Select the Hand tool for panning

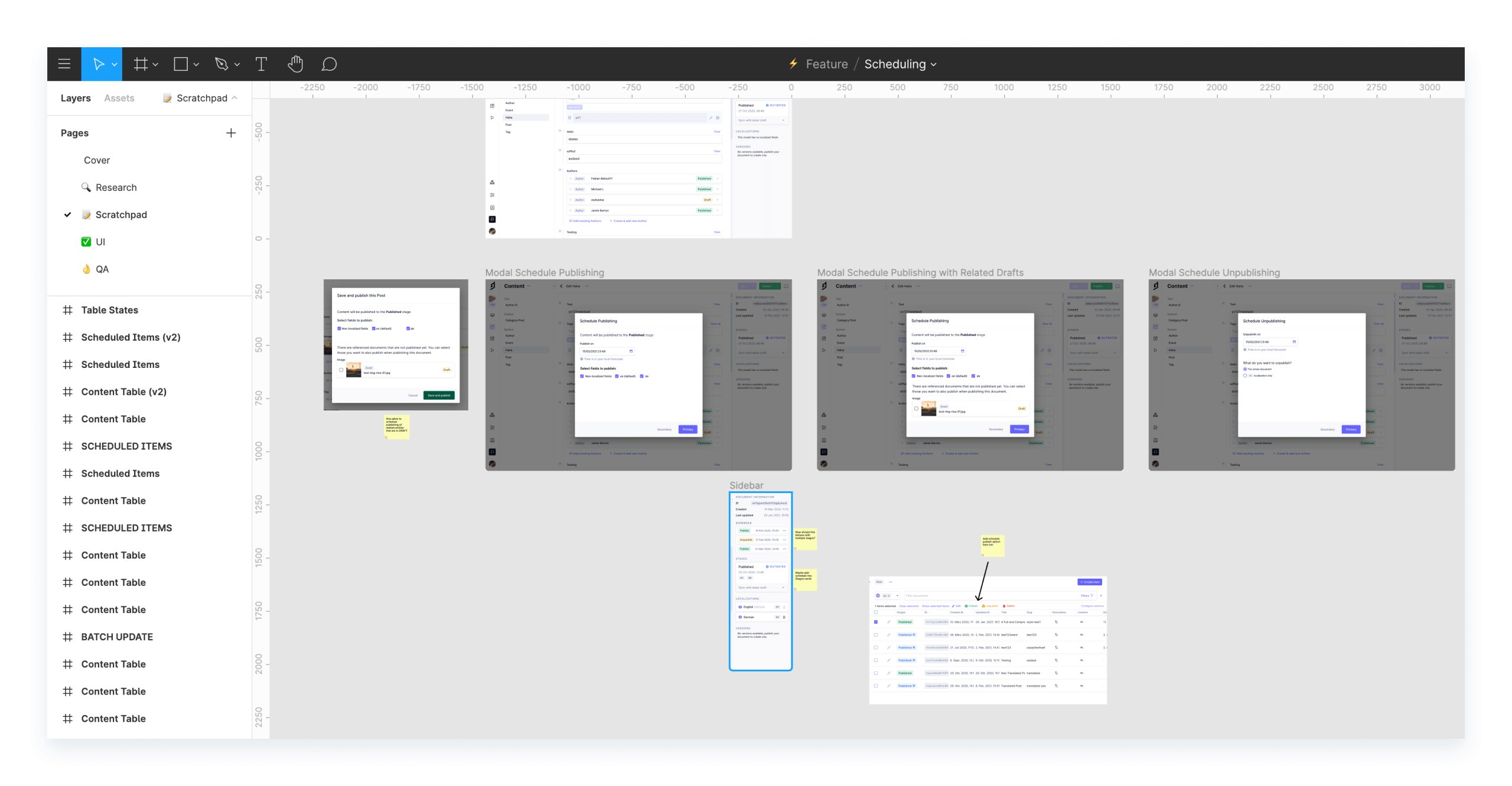(x=295, y=64)
